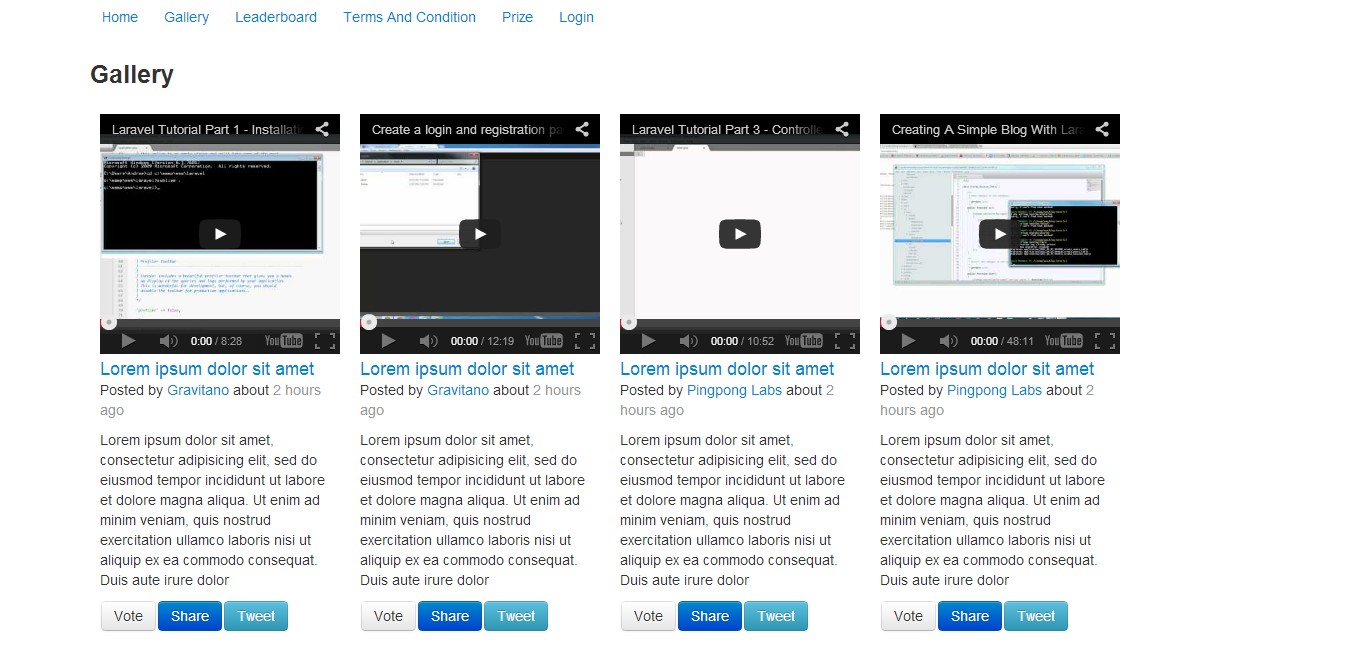1349x662 pixels.
Task: Start the login and registration video with the center play button
Action: click(480, 234)
